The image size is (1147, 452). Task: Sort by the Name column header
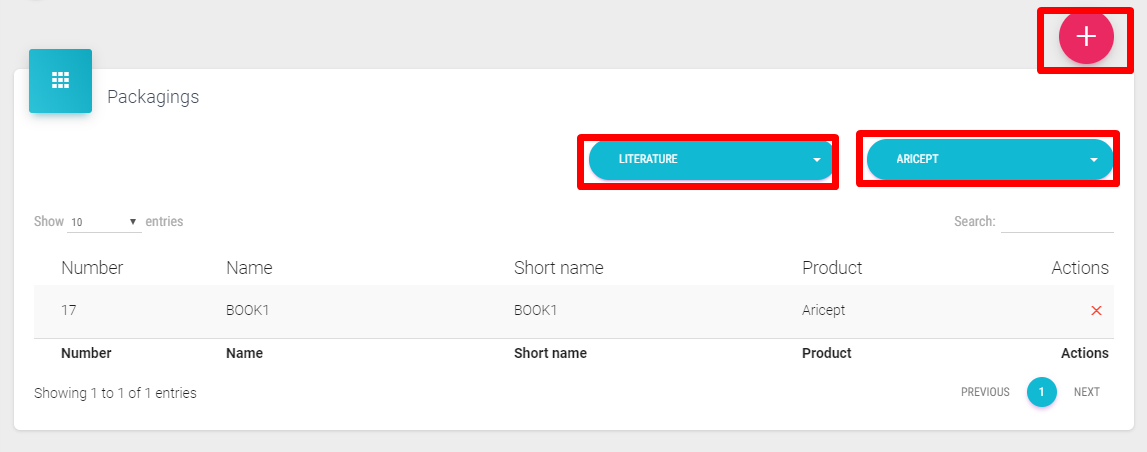point(249,268)
